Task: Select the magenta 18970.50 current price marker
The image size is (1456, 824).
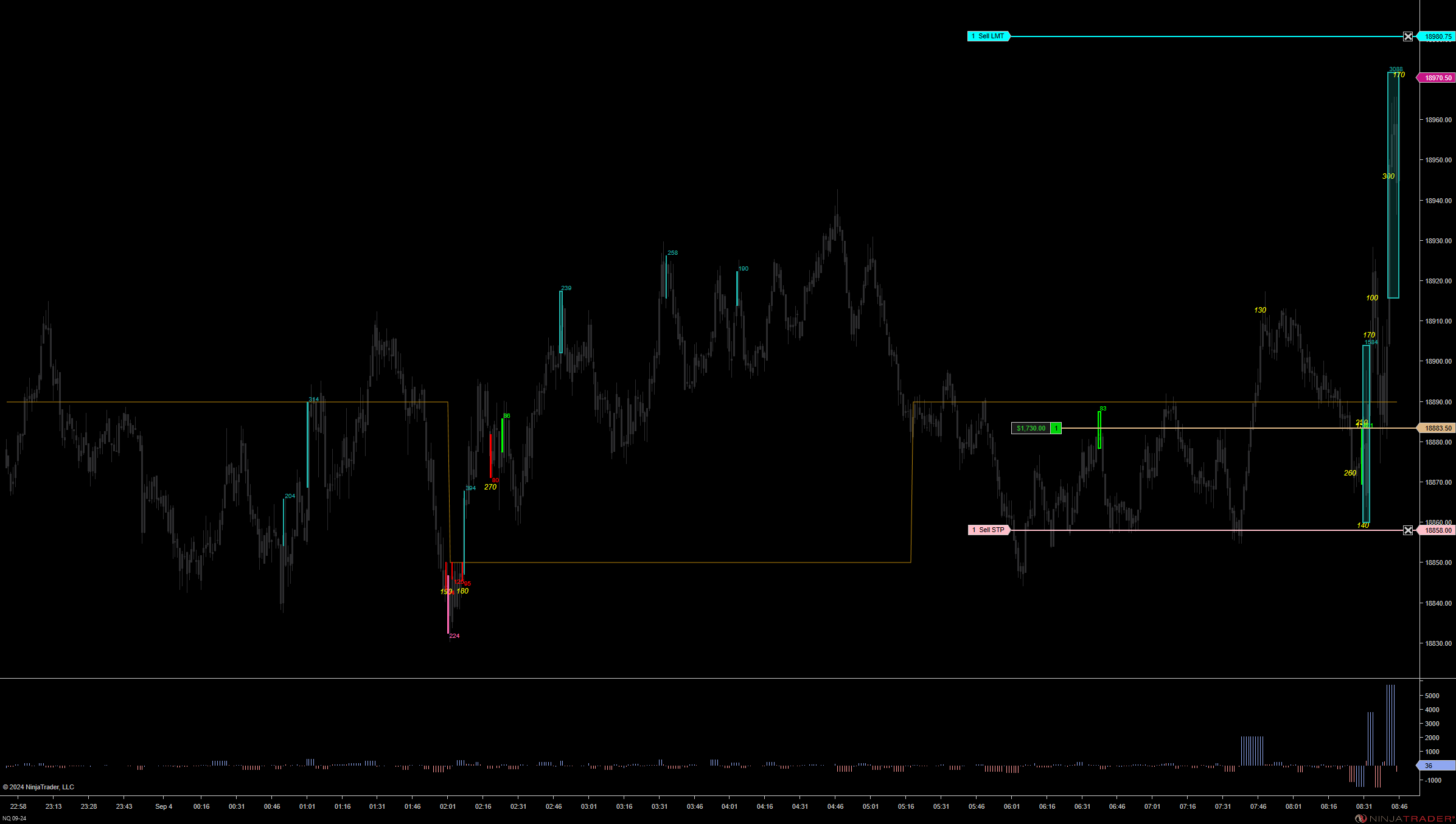Action: (x=1437, y=78)
